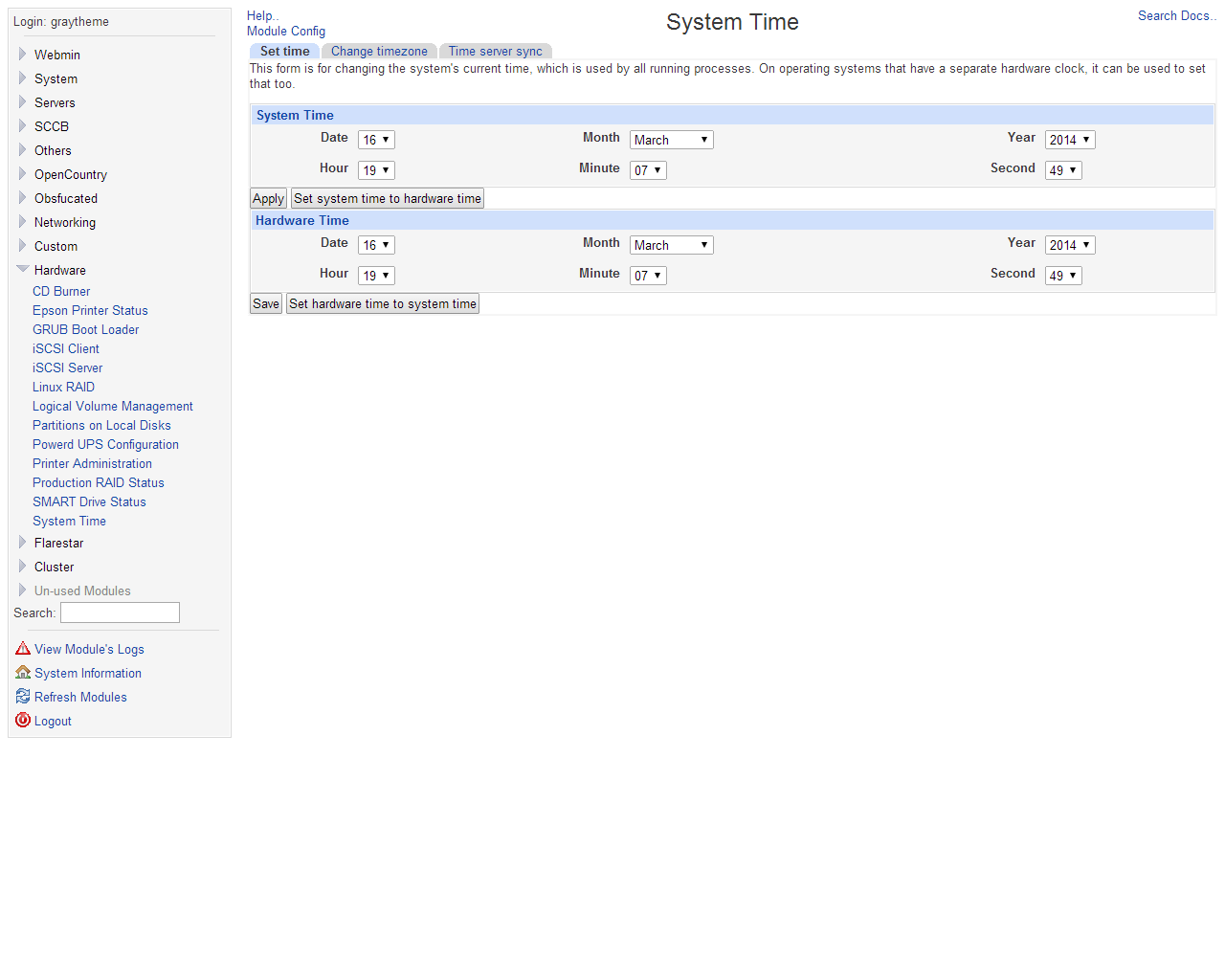Open the Hardware Time Second dropdown
The image size is (1225, 980).
tap(1062, 276)
